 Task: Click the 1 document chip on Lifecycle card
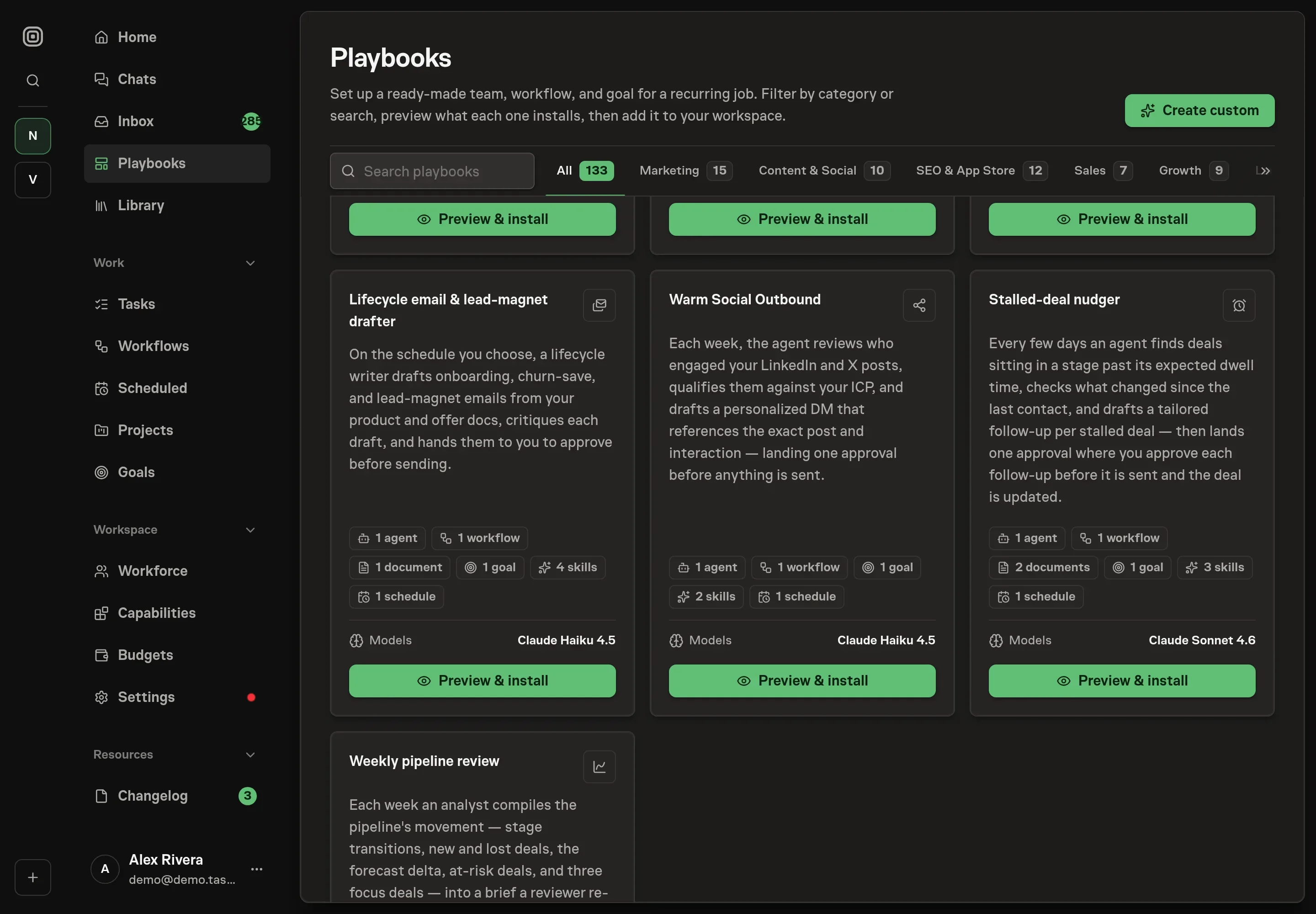click(399, 568)
